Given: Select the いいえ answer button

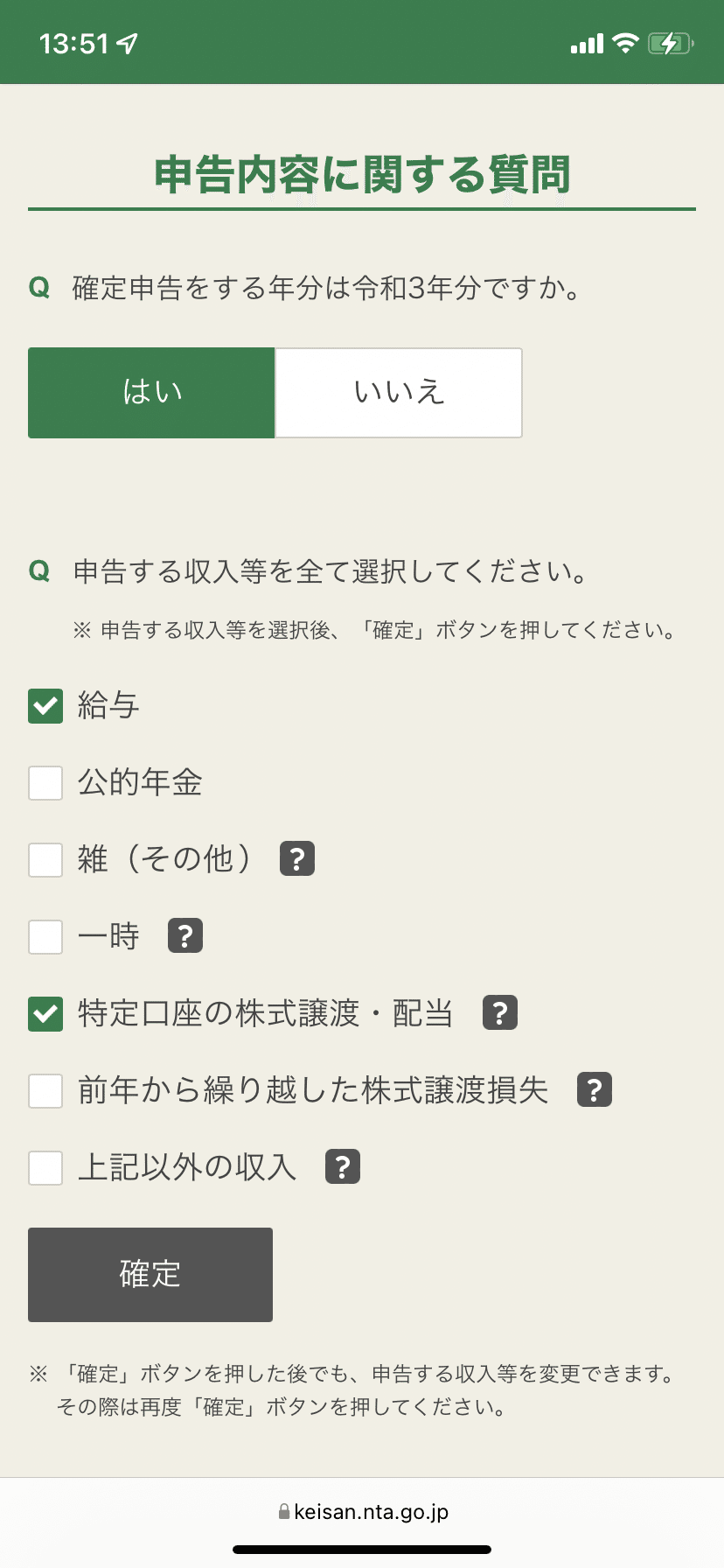Looking at the screenshot, I should coord(399,393).
